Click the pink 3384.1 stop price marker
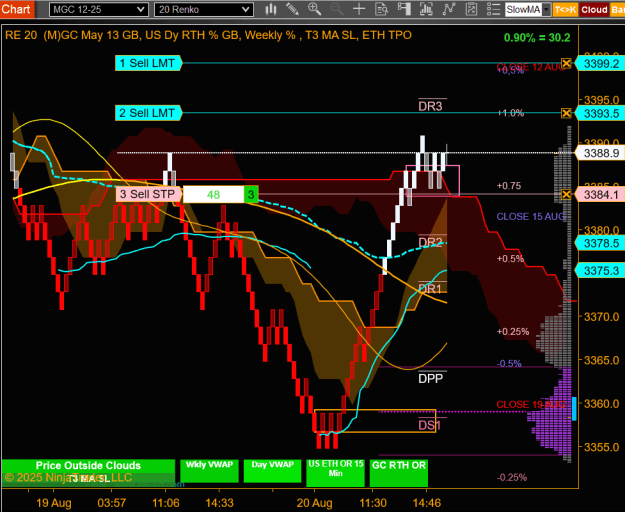Image resolution: width=625 pixels, height=512 pixels. [600, 194]
